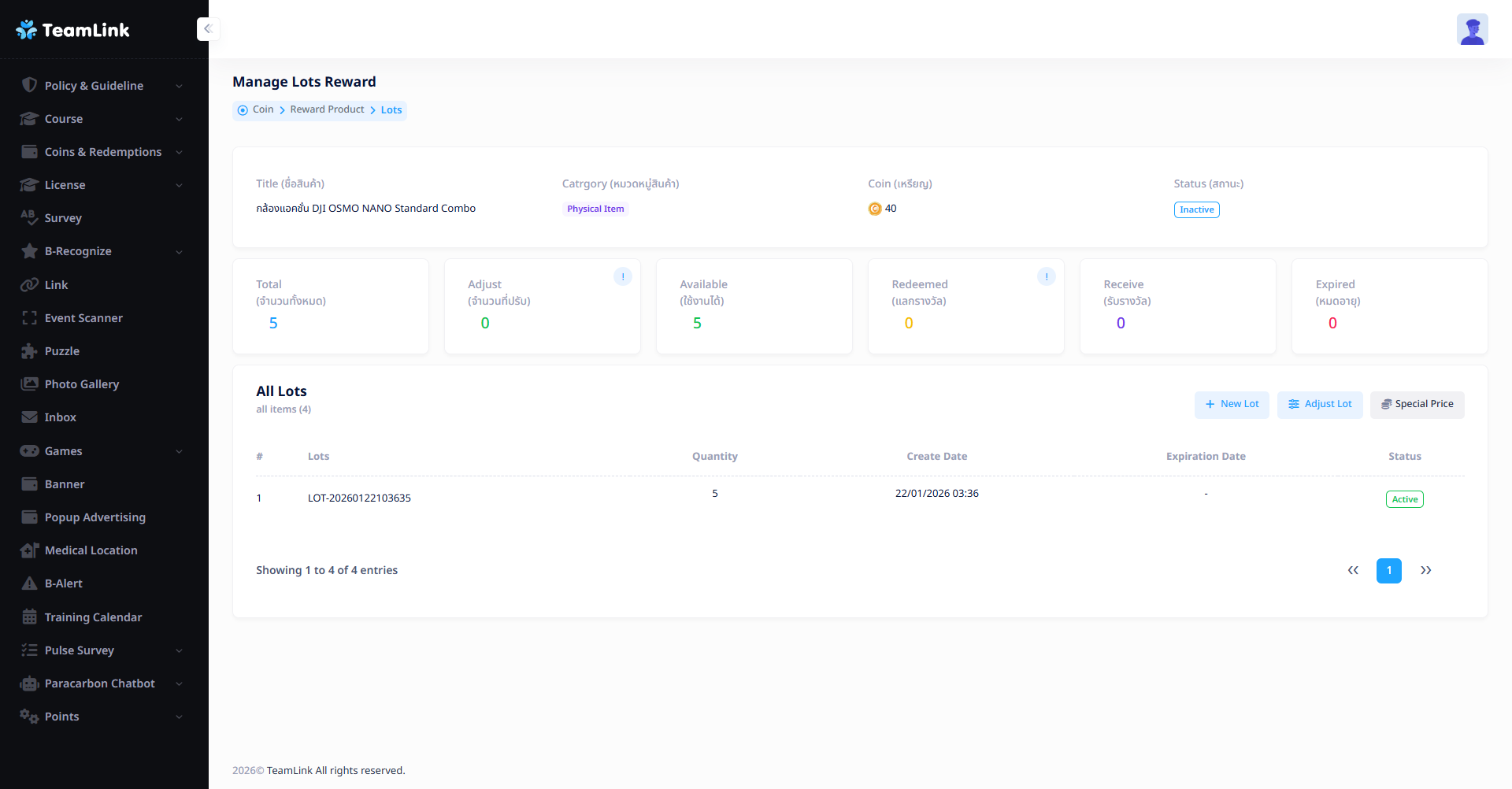Click the Medical Location icon in sidebar
Screen dimensions: 1512x789
30,550
